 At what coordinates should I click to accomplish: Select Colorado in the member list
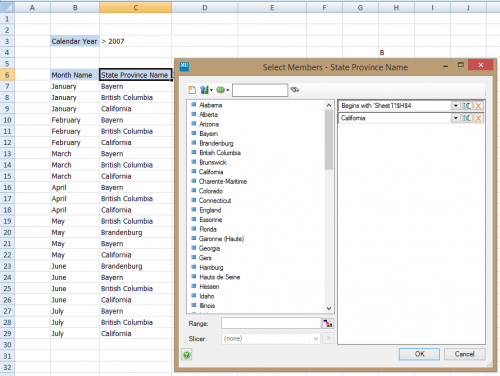tap(211, 191)
